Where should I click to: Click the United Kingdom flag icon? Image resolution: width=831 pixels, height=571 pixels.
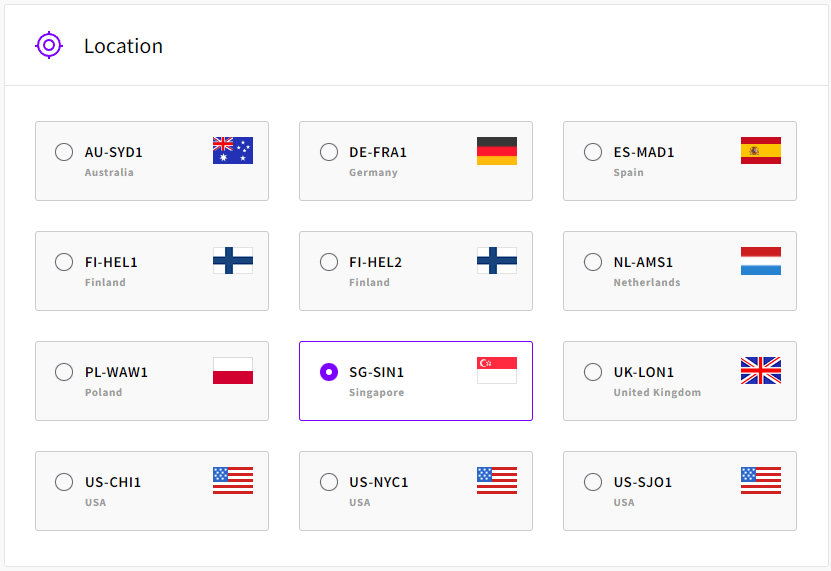pos(761,371)
